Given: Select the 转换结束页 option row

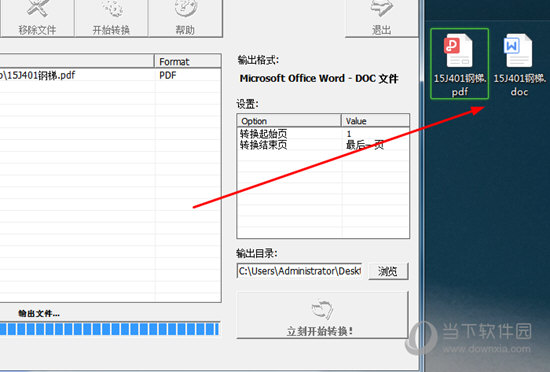Looking at the screenshot, I should [323, 145].
